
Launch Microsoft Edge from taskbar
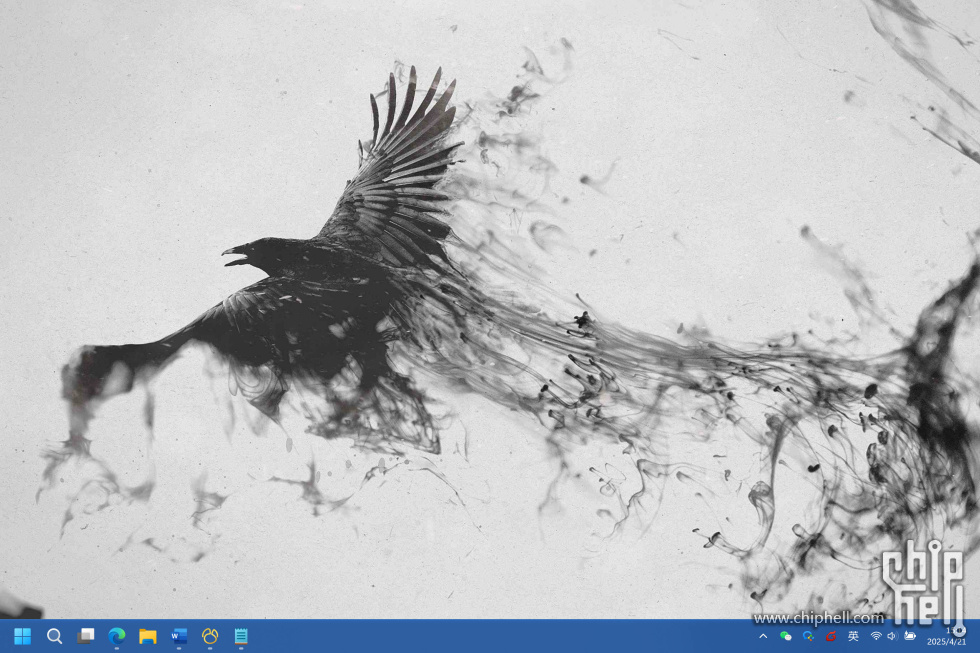[116, 636]
